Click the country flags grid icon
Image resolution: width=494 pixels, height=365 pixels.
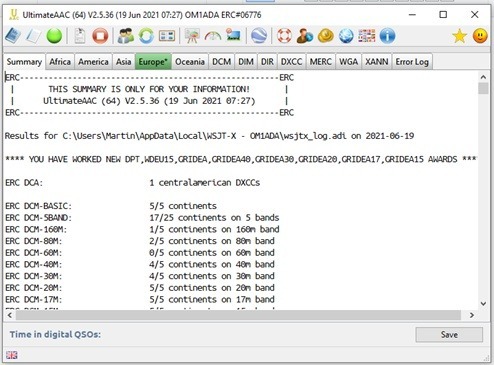coord(367,36)
